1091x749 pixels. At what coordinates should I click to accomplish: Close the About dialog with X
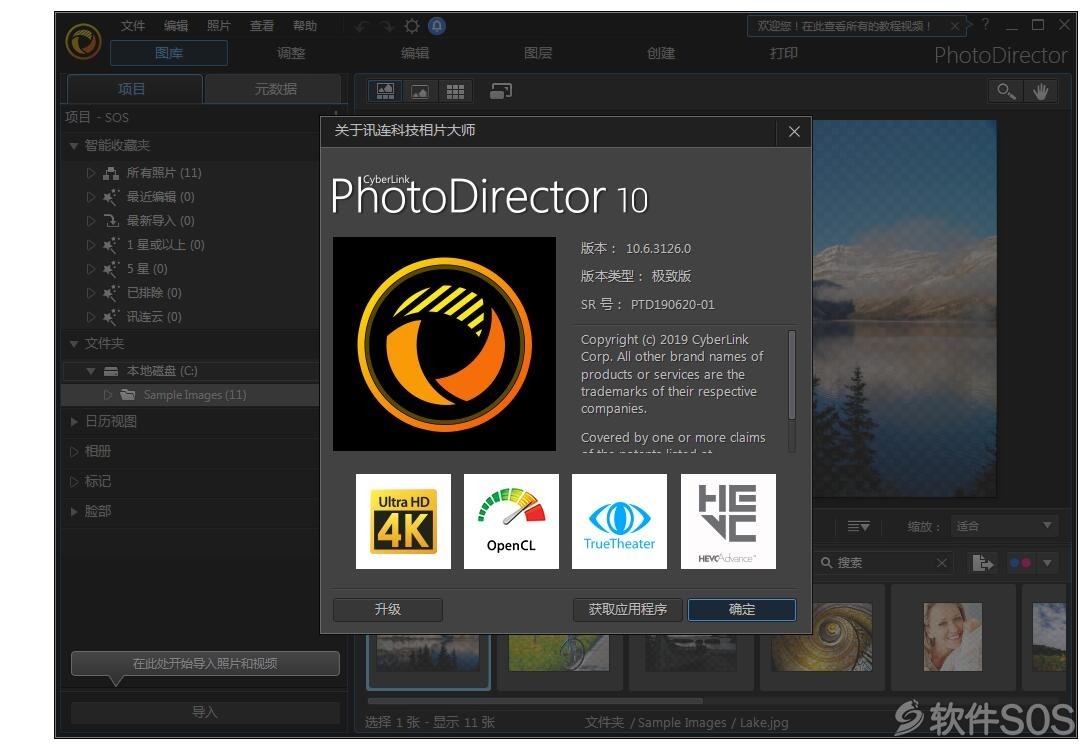(794, 132)
